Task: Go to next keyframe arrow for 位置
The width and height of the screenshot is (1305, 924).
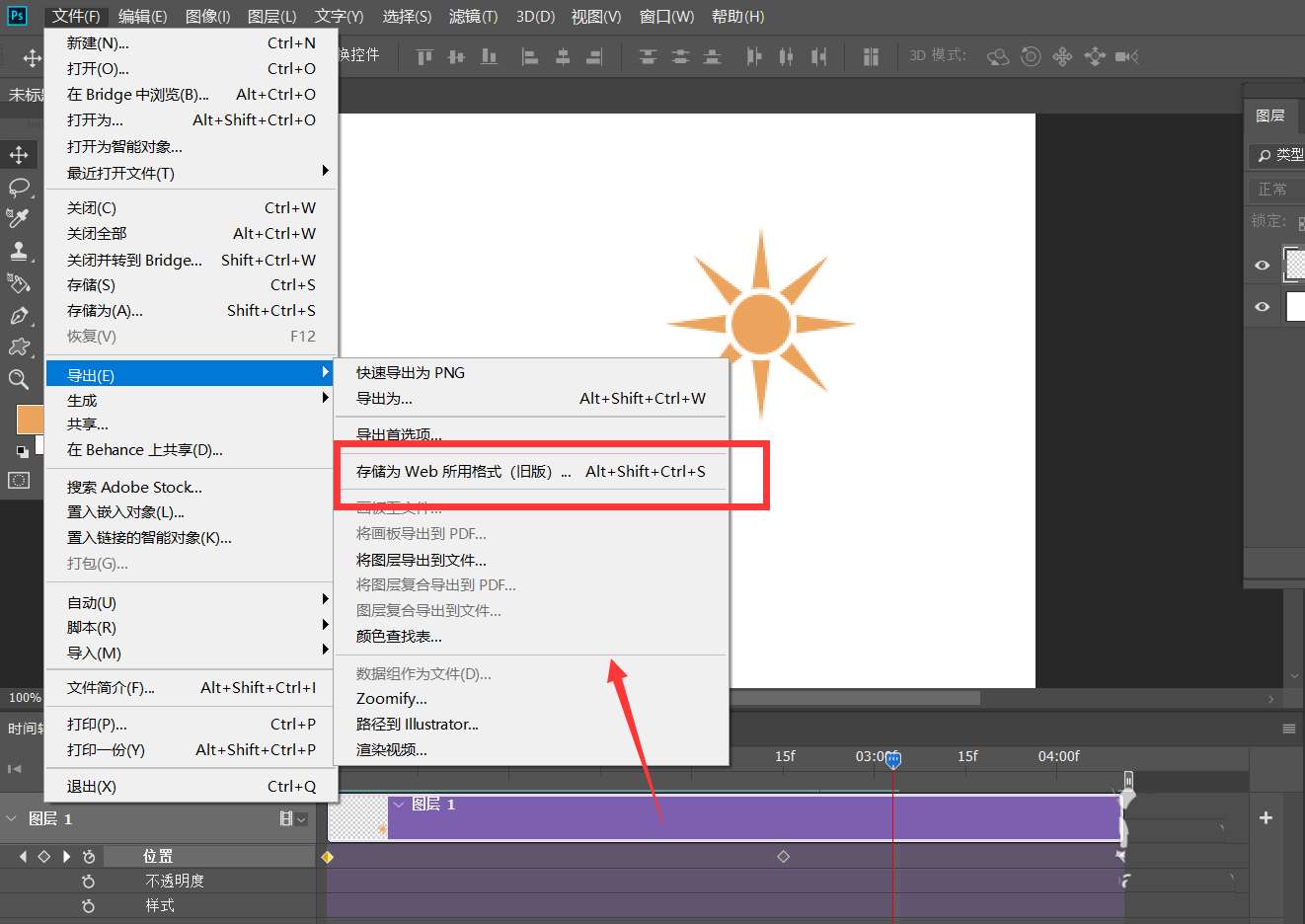Action: (x=66, y=856)
